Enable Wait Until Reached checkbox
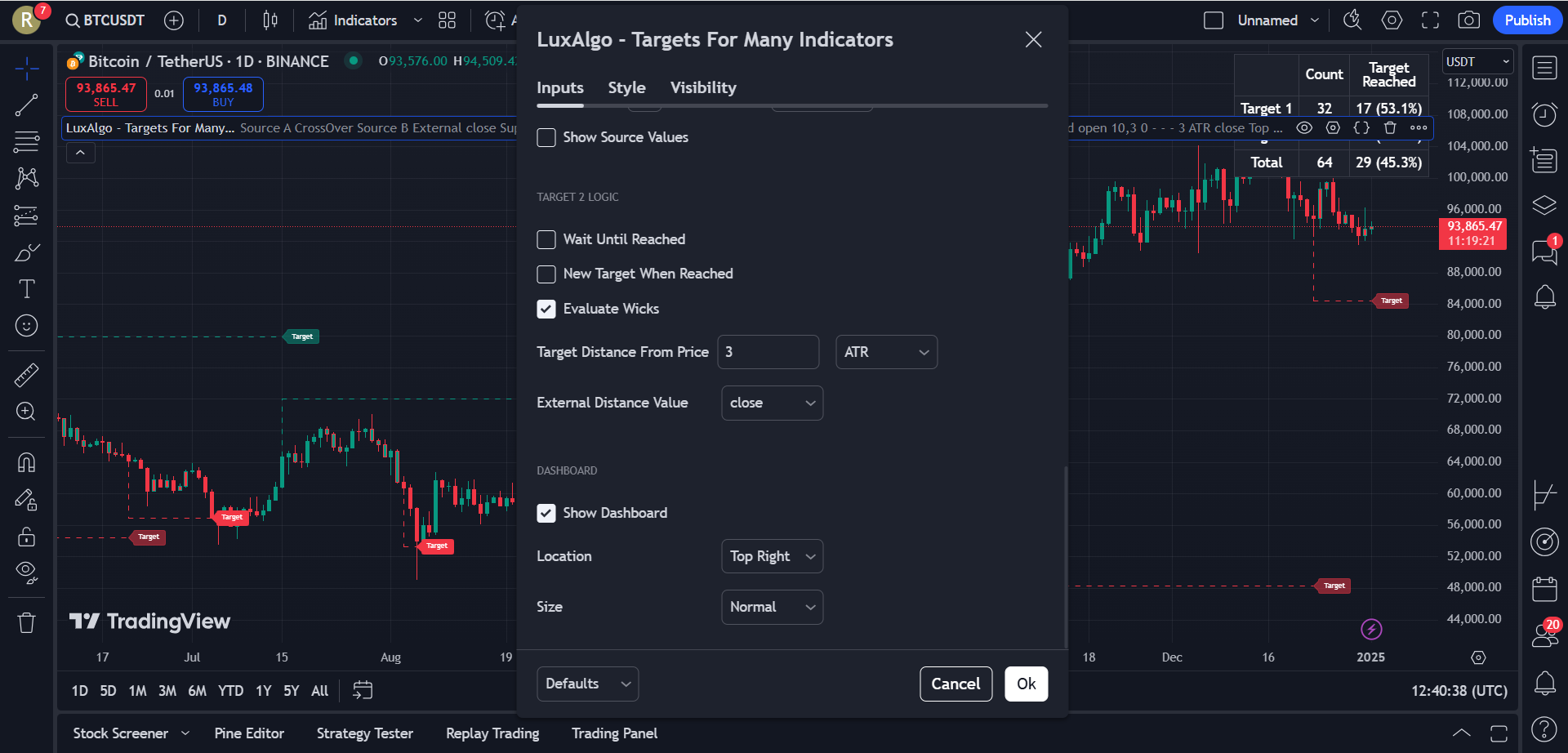 546,239
